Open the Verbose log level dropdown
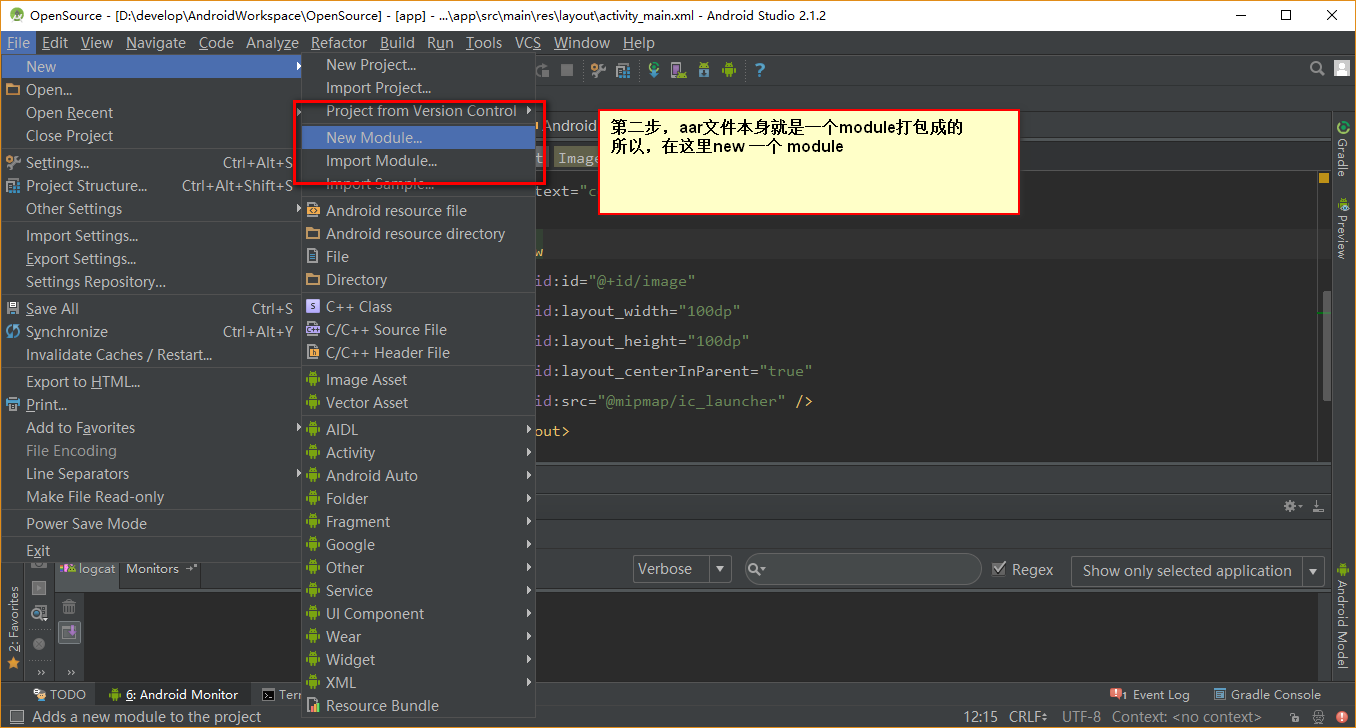 684,570
